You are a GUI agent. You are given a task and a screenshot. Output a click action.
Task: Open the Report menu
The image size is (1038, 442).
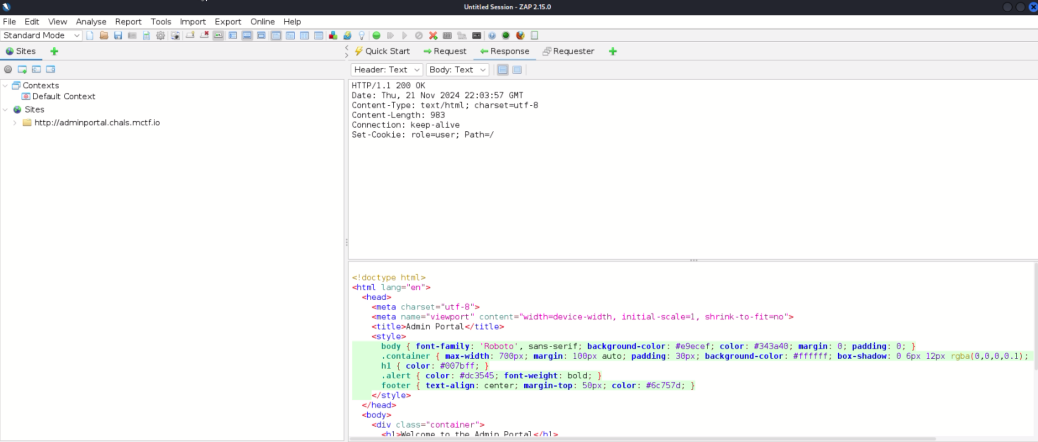point(128,22)
